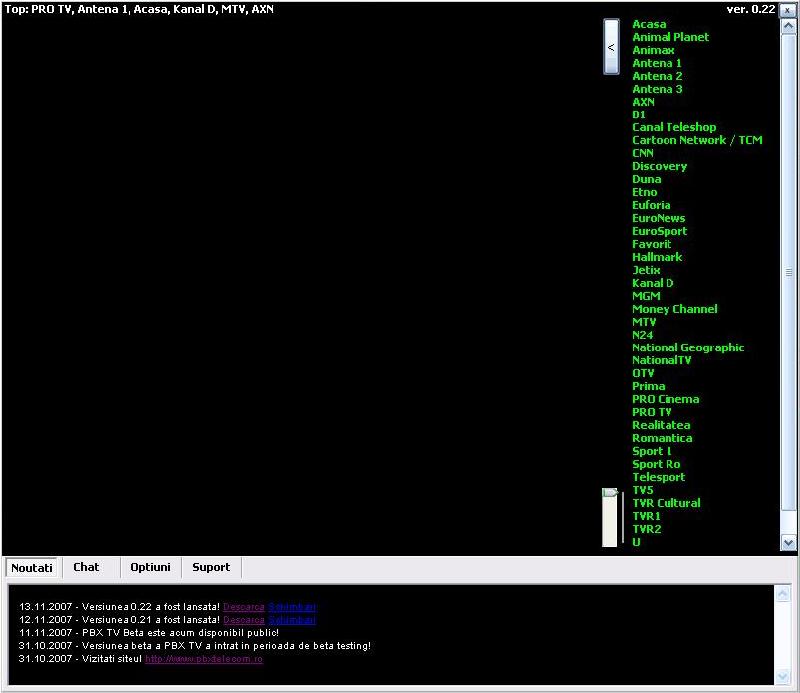
Task: Select Antena 1 in channel list
Action: click(657, 63)
